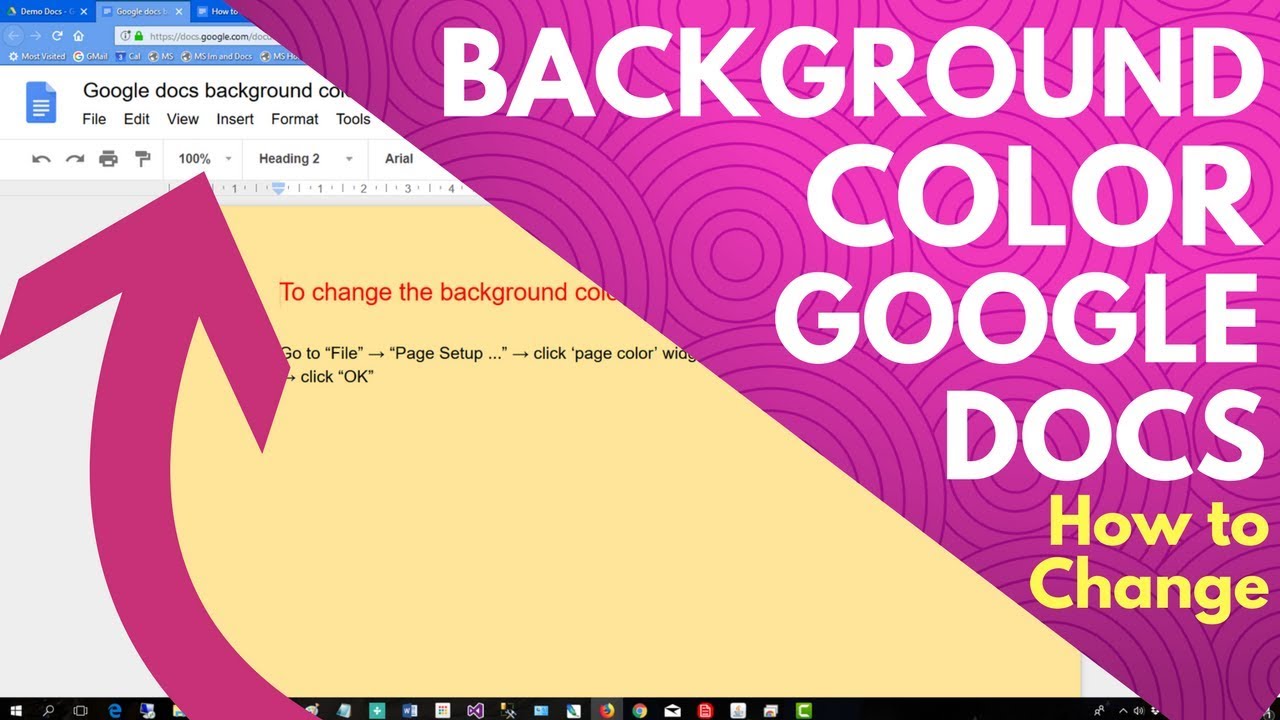This screenshot has width=1280, height=720.
Task: Open Visual Studio from the taskbar
Action: pos(476,710)
